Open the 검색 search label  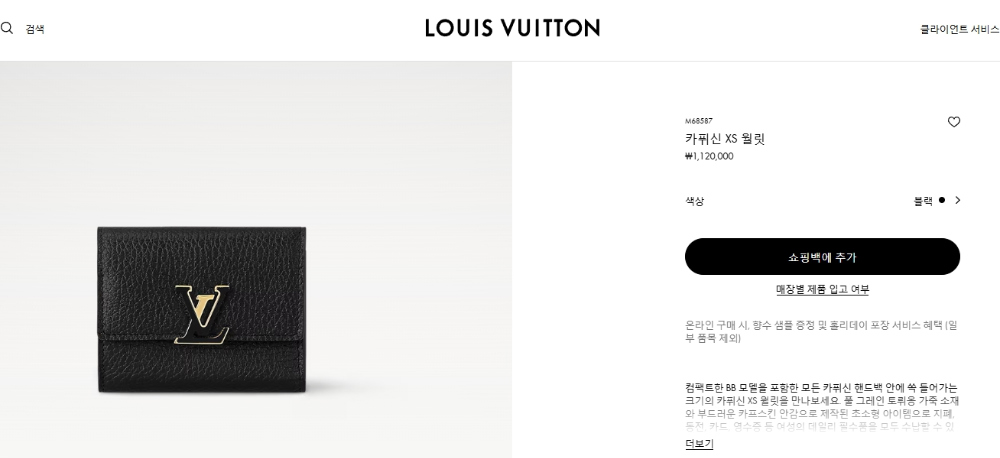35,29
